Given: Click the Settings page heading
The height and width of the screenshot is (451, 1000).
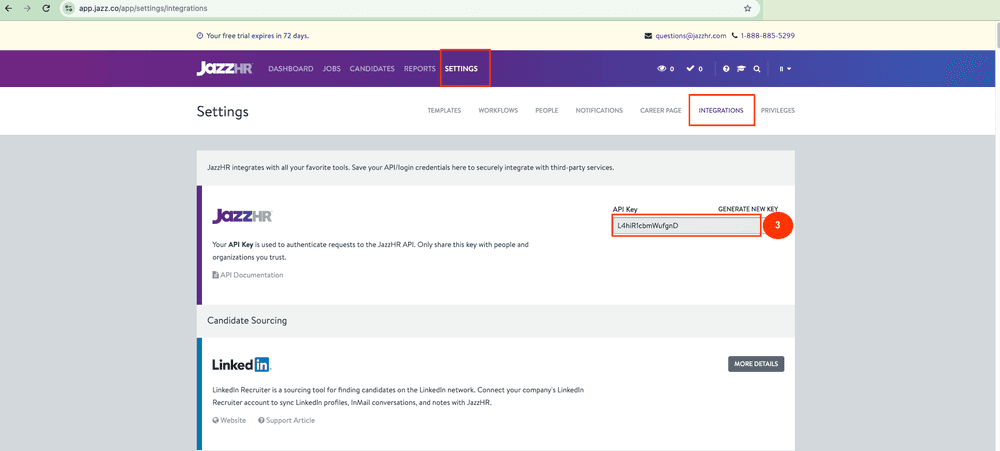Looking at the screenshot, I should (223, 112).
